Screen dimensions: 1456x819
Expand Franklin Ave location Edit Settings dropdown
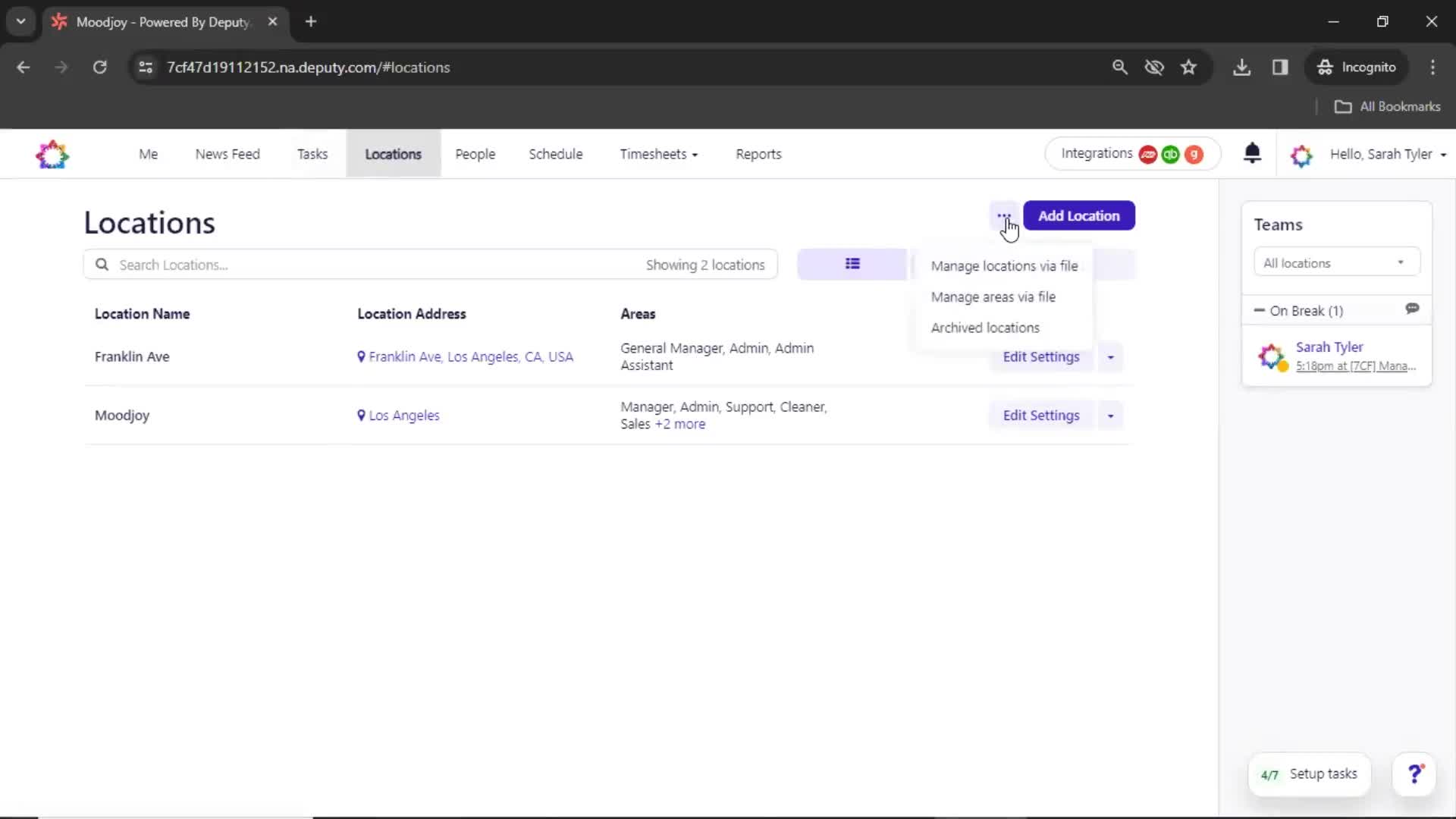click(1110, 357)
